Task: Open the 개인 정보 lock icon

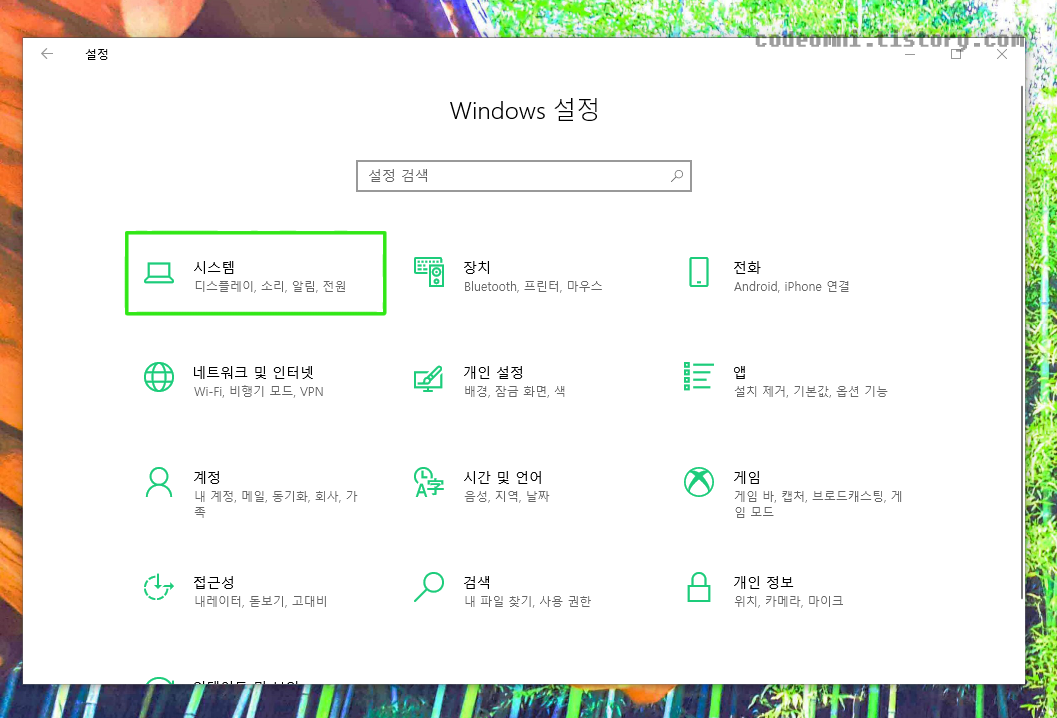Action: tap(699, 587)
